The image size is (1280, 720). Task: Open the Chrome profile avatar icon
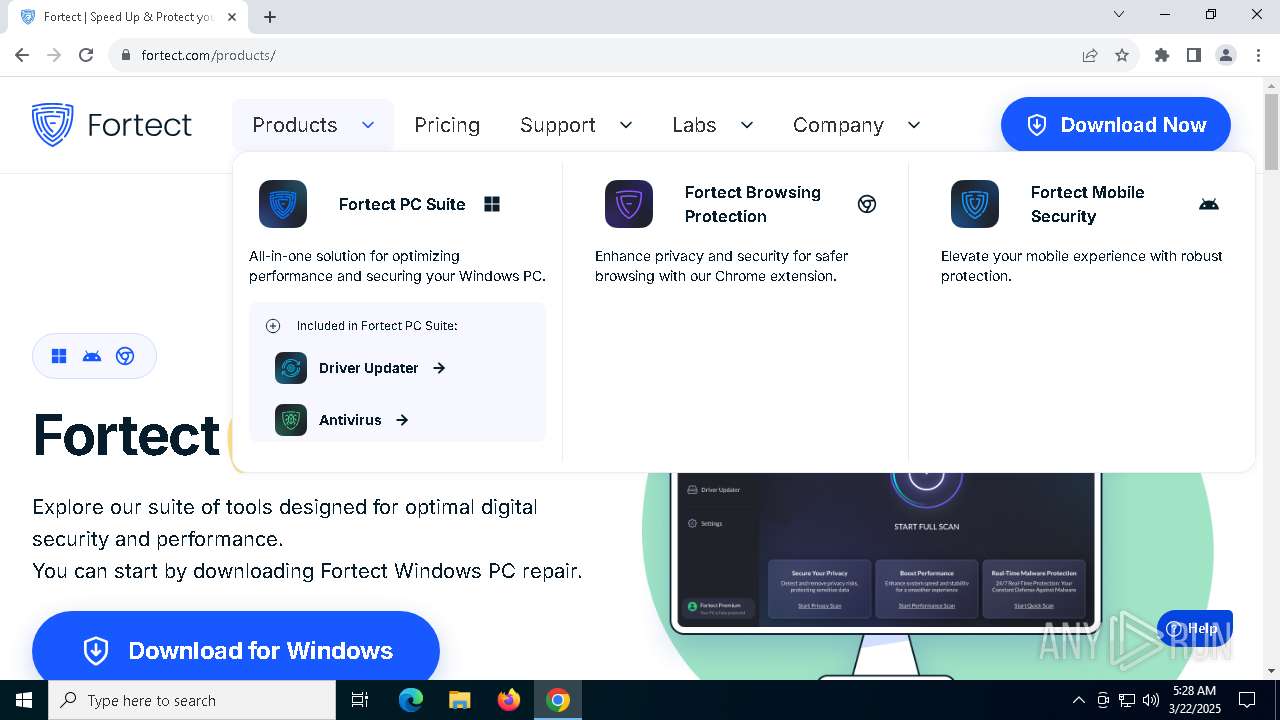click(x=1226, y=55)
